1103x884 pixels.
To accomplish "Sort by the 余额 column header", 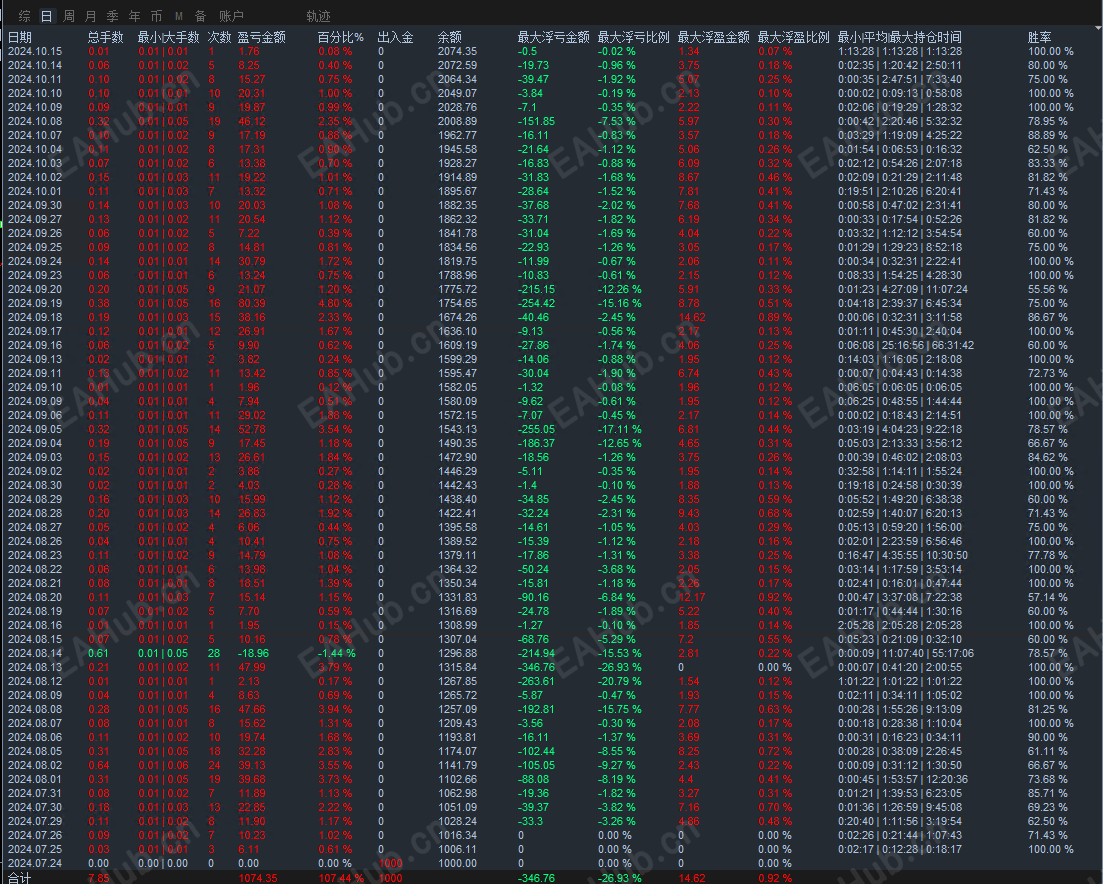I will pos(450,37).
